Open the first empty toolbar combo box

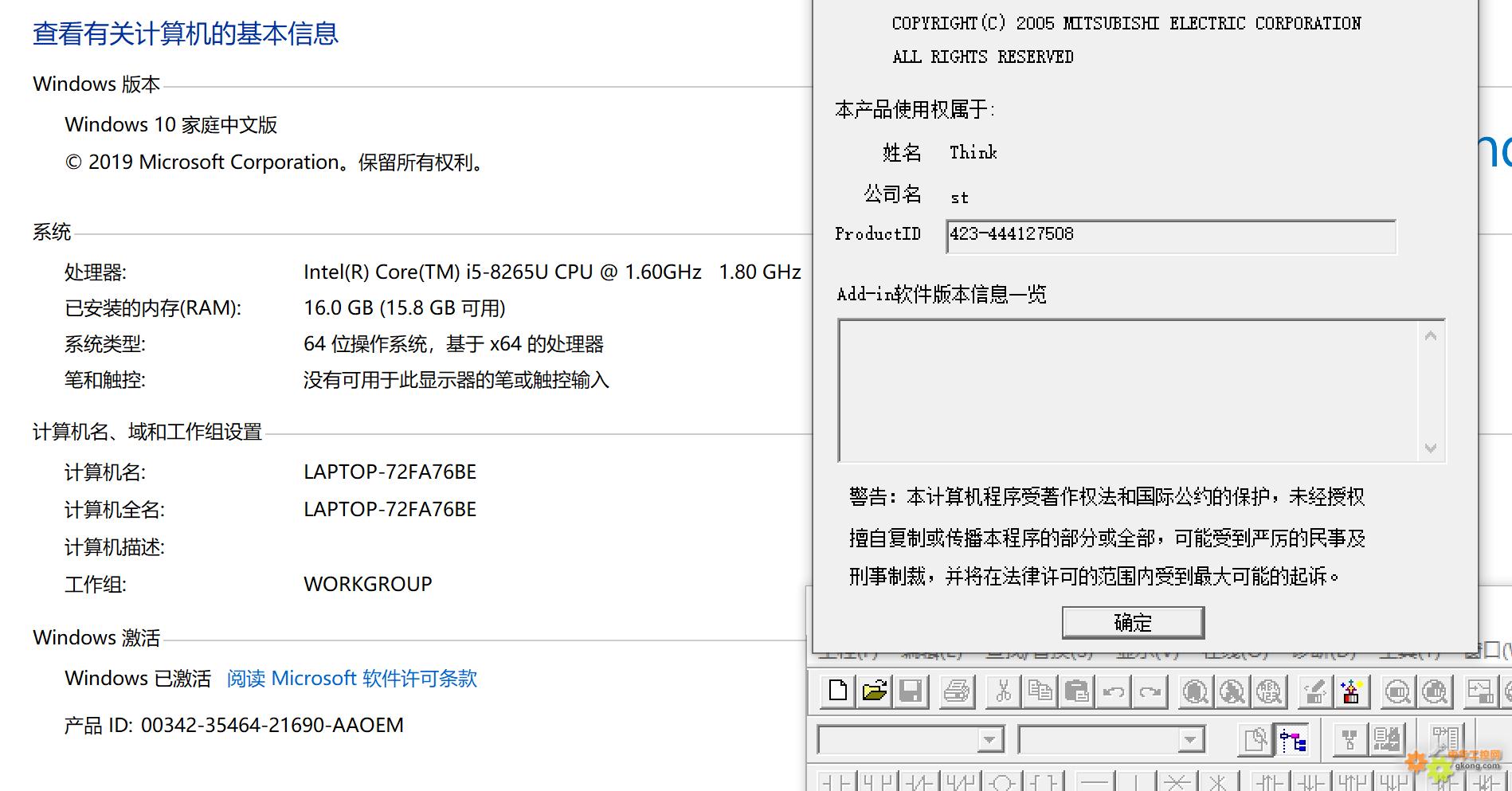click(911, 740)
